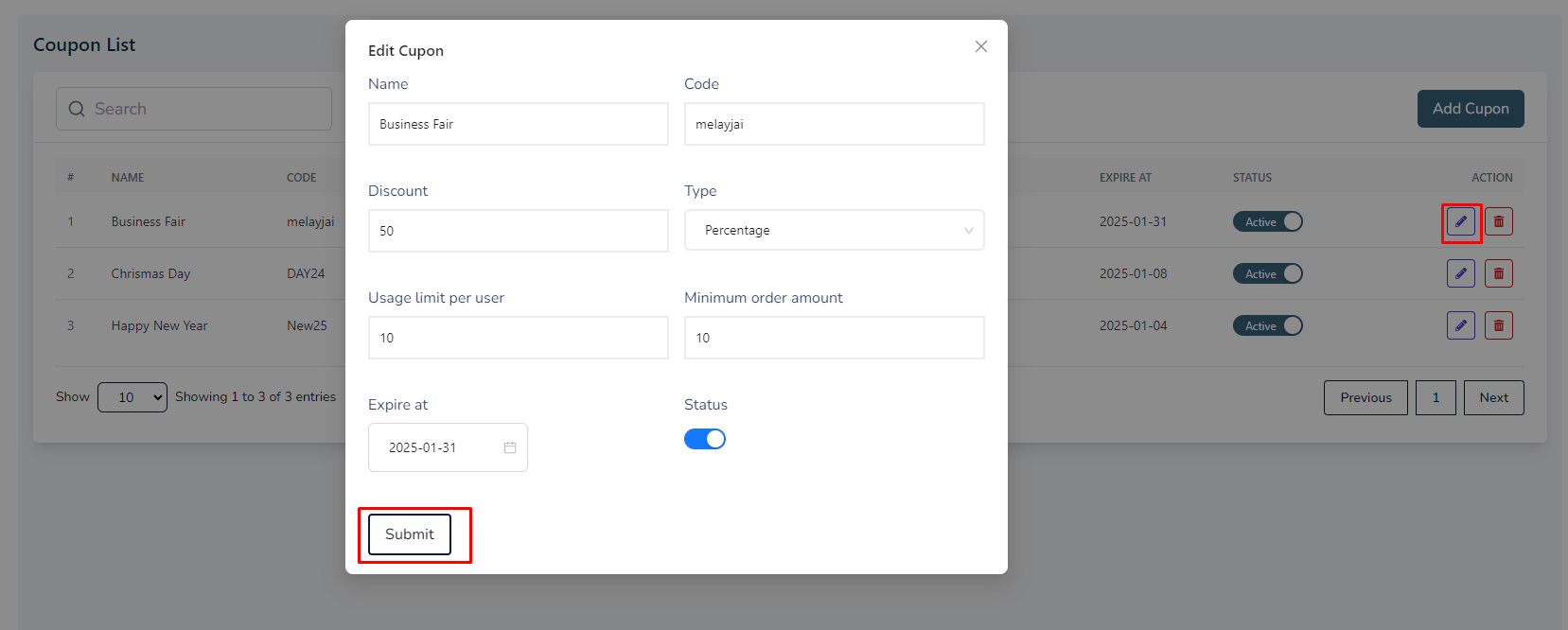Delete the Happy New Year coupon

1499,325
